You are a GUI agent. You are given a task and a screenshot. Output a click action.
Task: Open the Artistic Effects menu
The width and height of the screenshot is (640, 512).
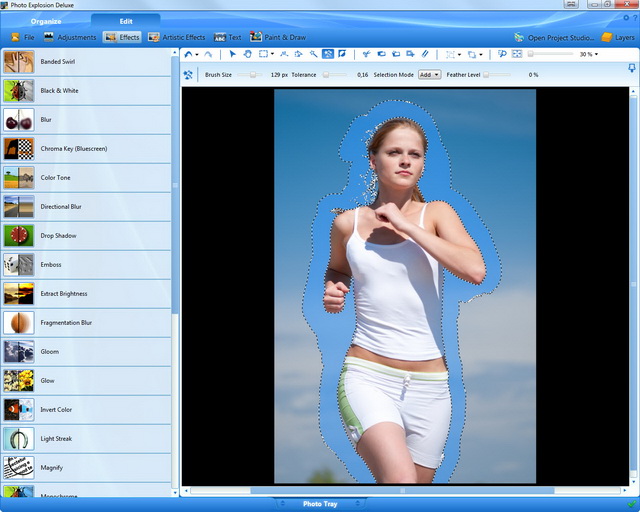coord(176,37)
